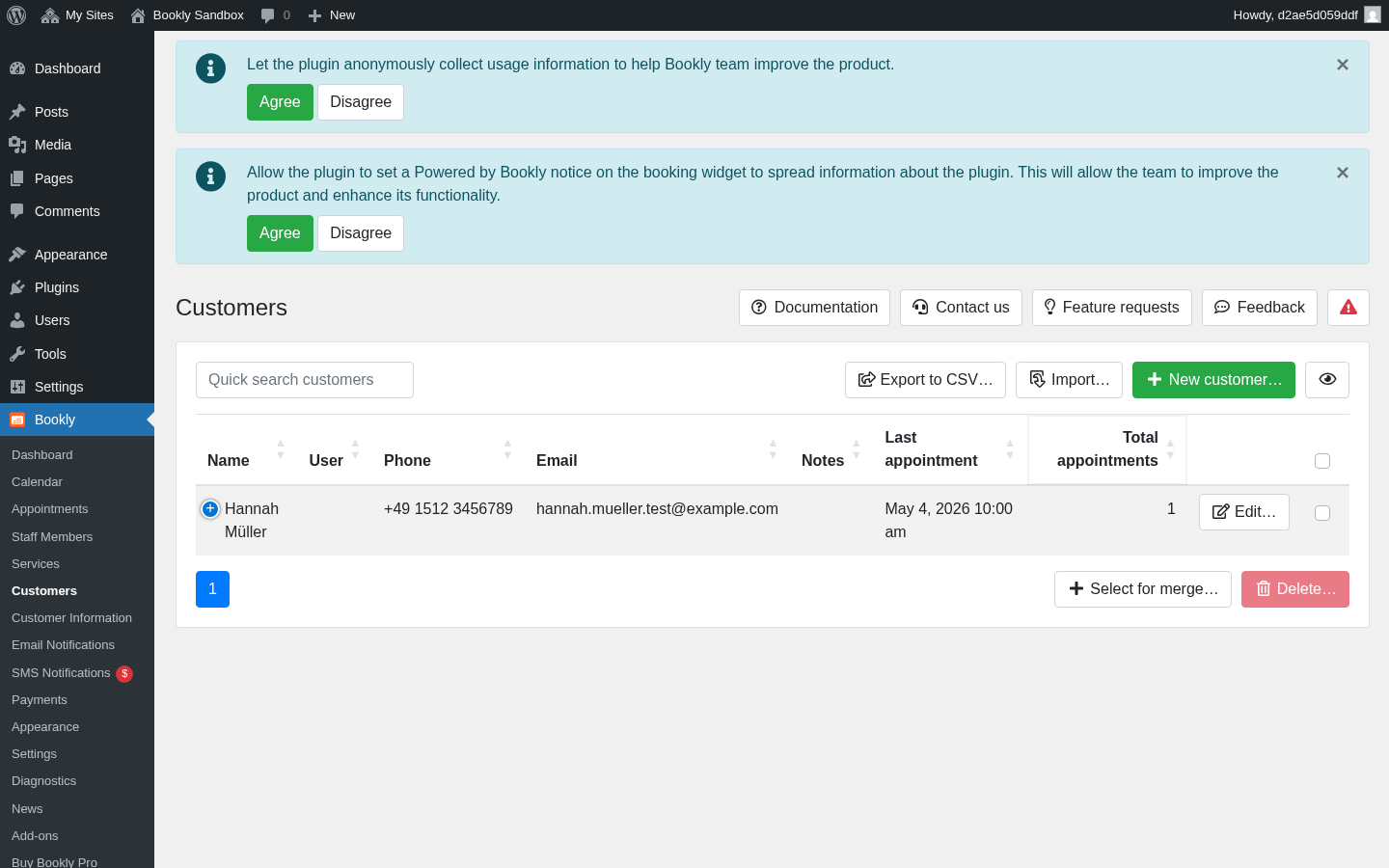The height and width of the screenshot is (868, 1389).
Task: Open Customer Information submenu
Action: click(x=77, y=617)
